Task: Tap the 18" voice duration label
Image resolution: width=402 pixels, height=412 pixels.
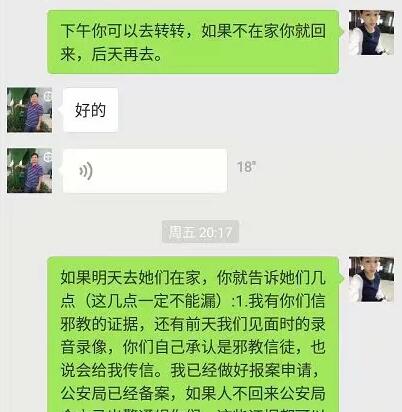Action: [x=246, y=167]
